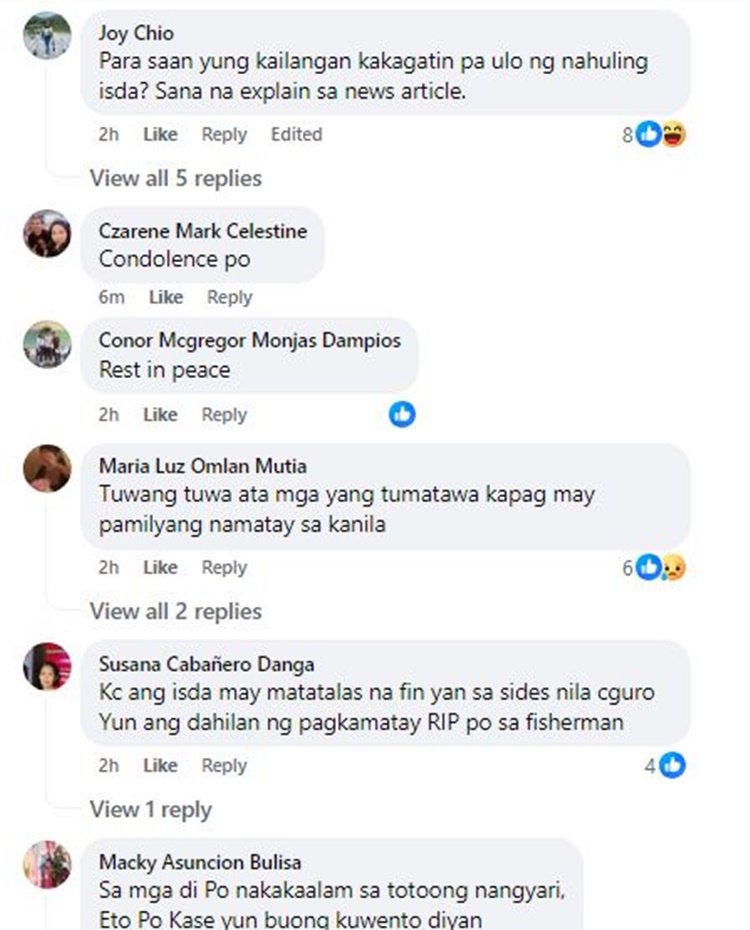Screen dimensions: 750x930
Task: View Edited history on Joy Chio's comment
Action: 296,135
